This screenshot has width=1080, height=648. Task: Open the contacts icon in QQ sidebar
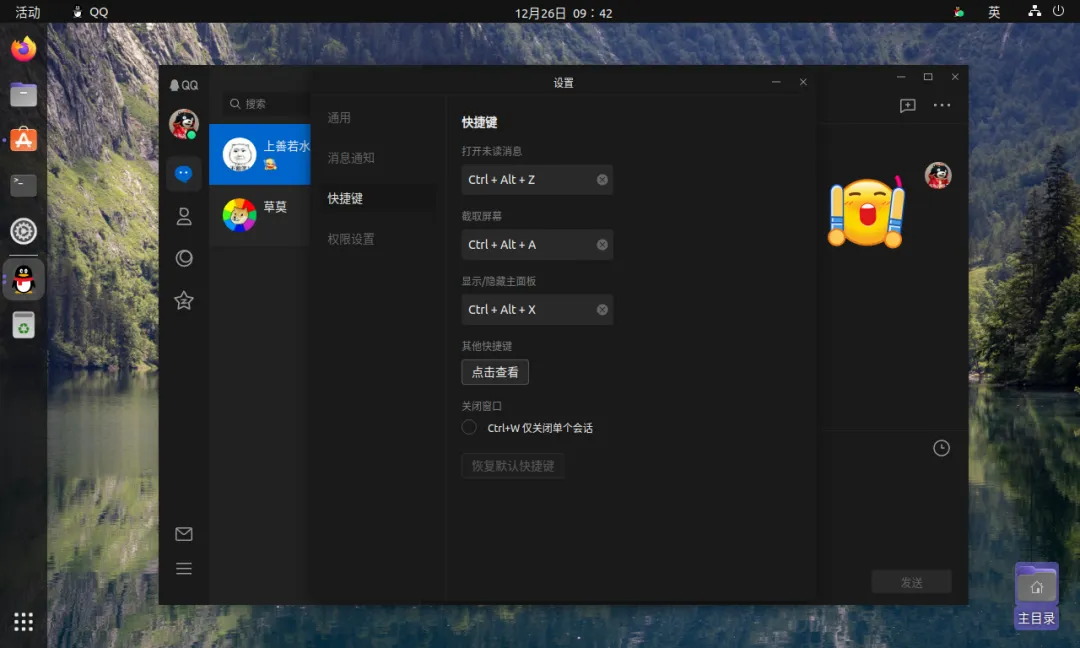pyautogui.click(x=184, y=216)
